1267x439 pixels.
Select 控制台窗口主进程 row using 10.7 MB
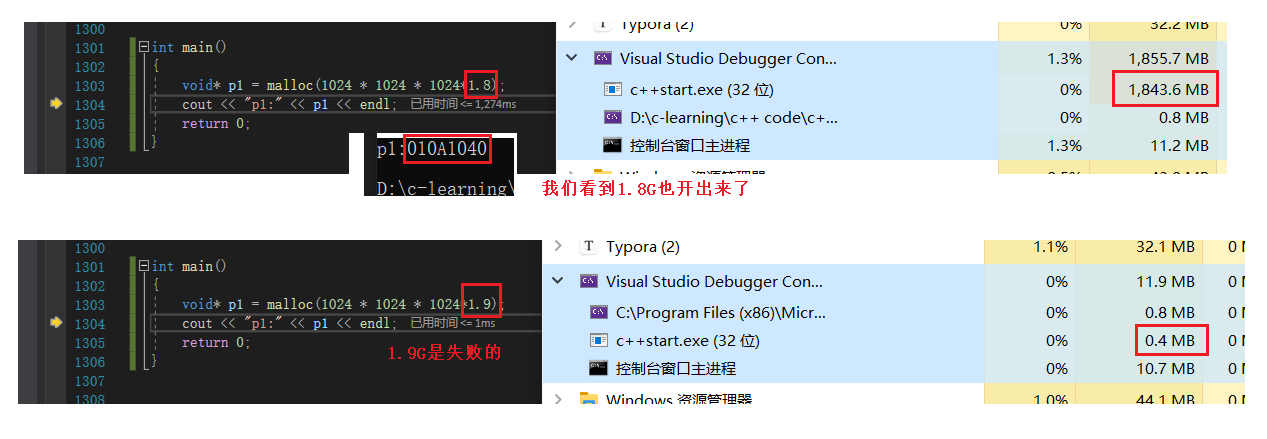click(893, 368)
